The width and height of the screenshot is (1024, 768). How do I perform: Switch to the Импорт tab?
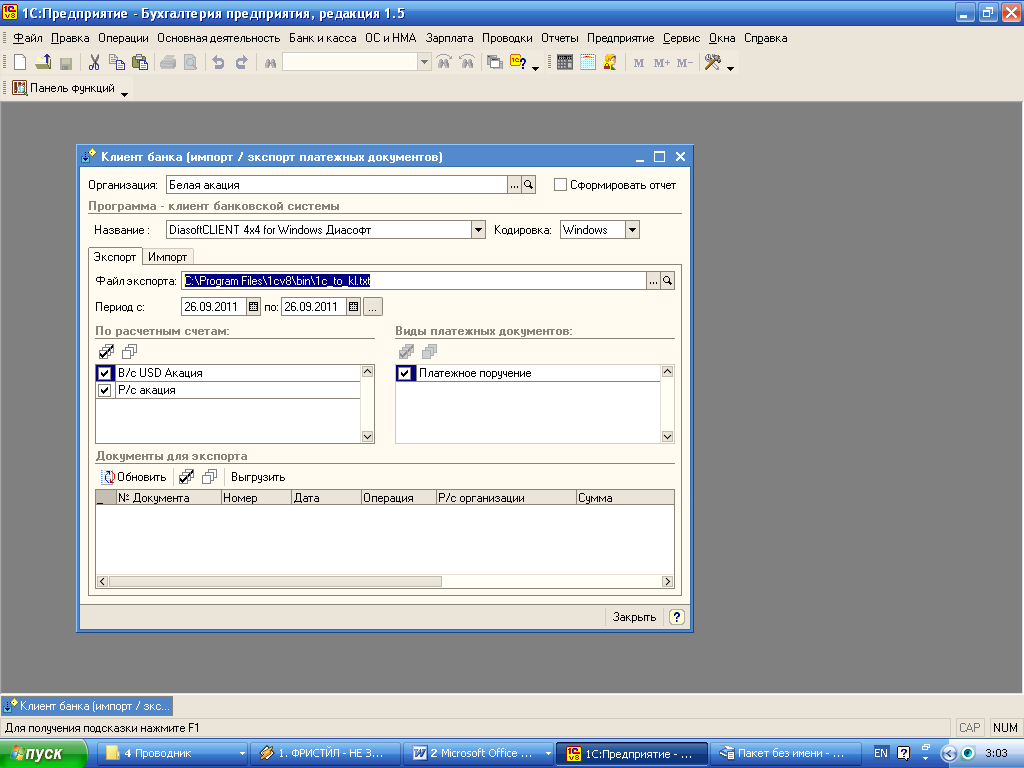[167, 257]
